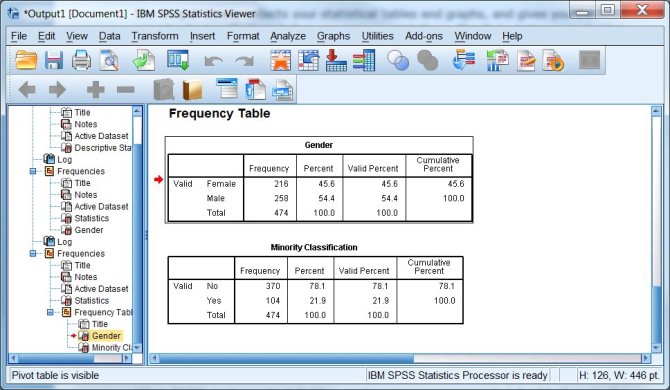Click the Promote left arrow icon
The image size is (670, 390).
coord(27,90)
